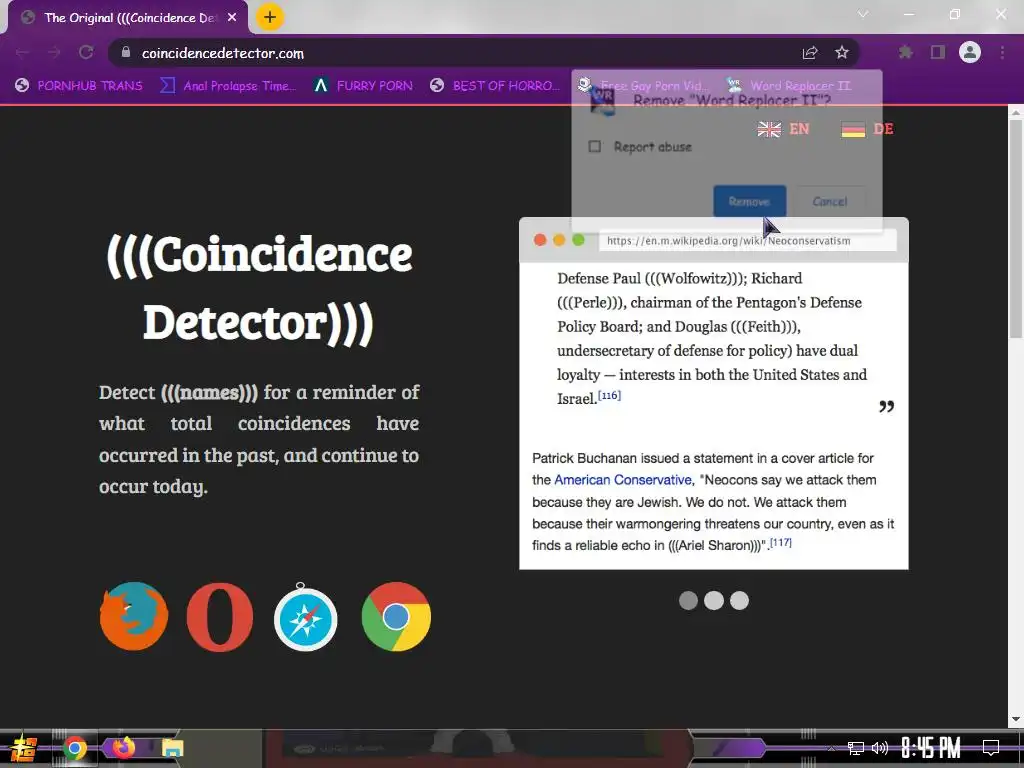
Task: Select the middle carousel dot
Action: 714,600
